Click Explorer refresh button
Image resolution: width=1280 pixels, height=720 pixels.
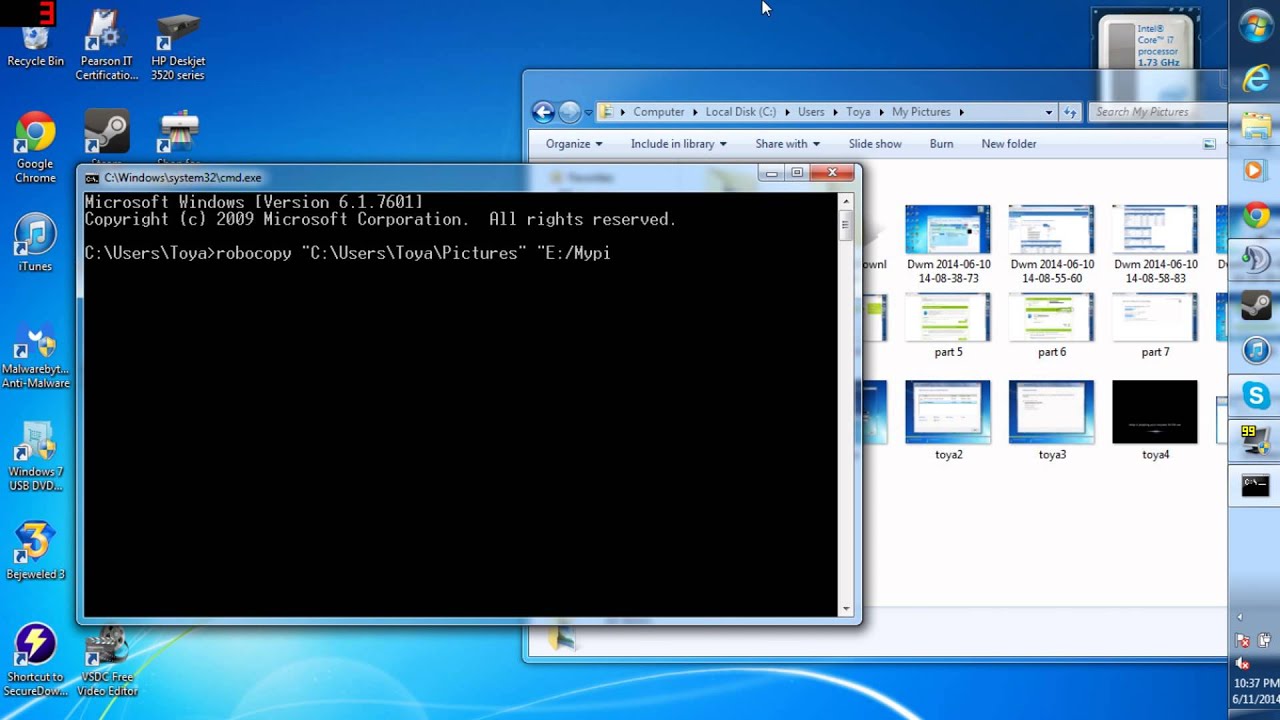1070,112
